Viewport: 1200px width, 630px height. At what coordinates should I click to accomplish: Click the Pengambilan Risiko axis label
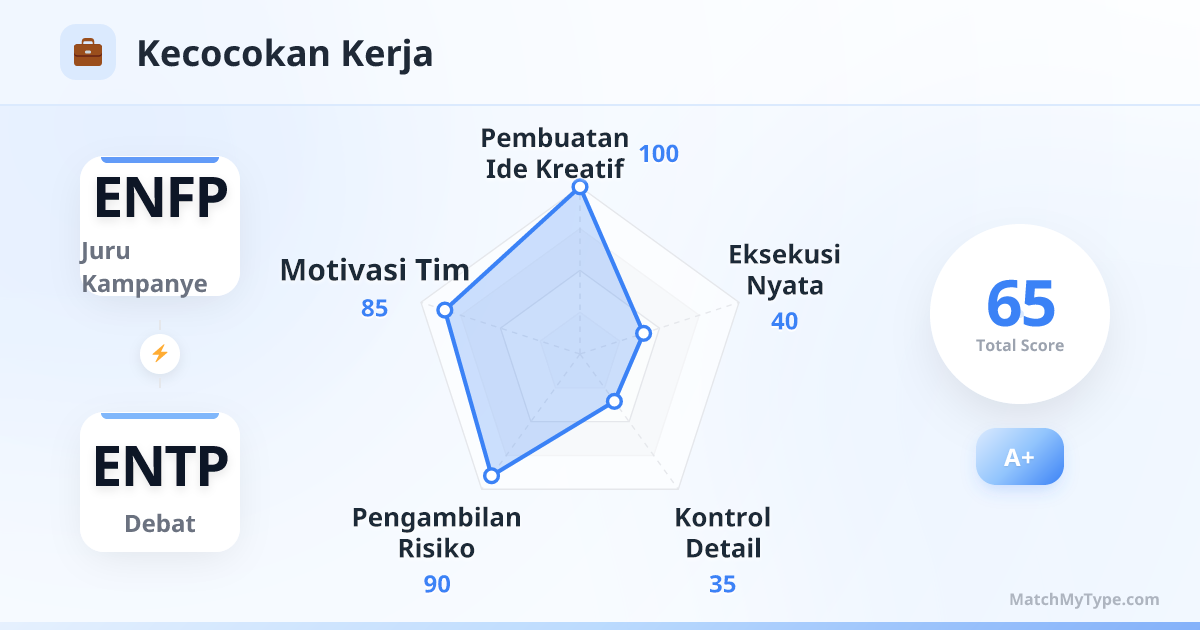tap(437, 533)
